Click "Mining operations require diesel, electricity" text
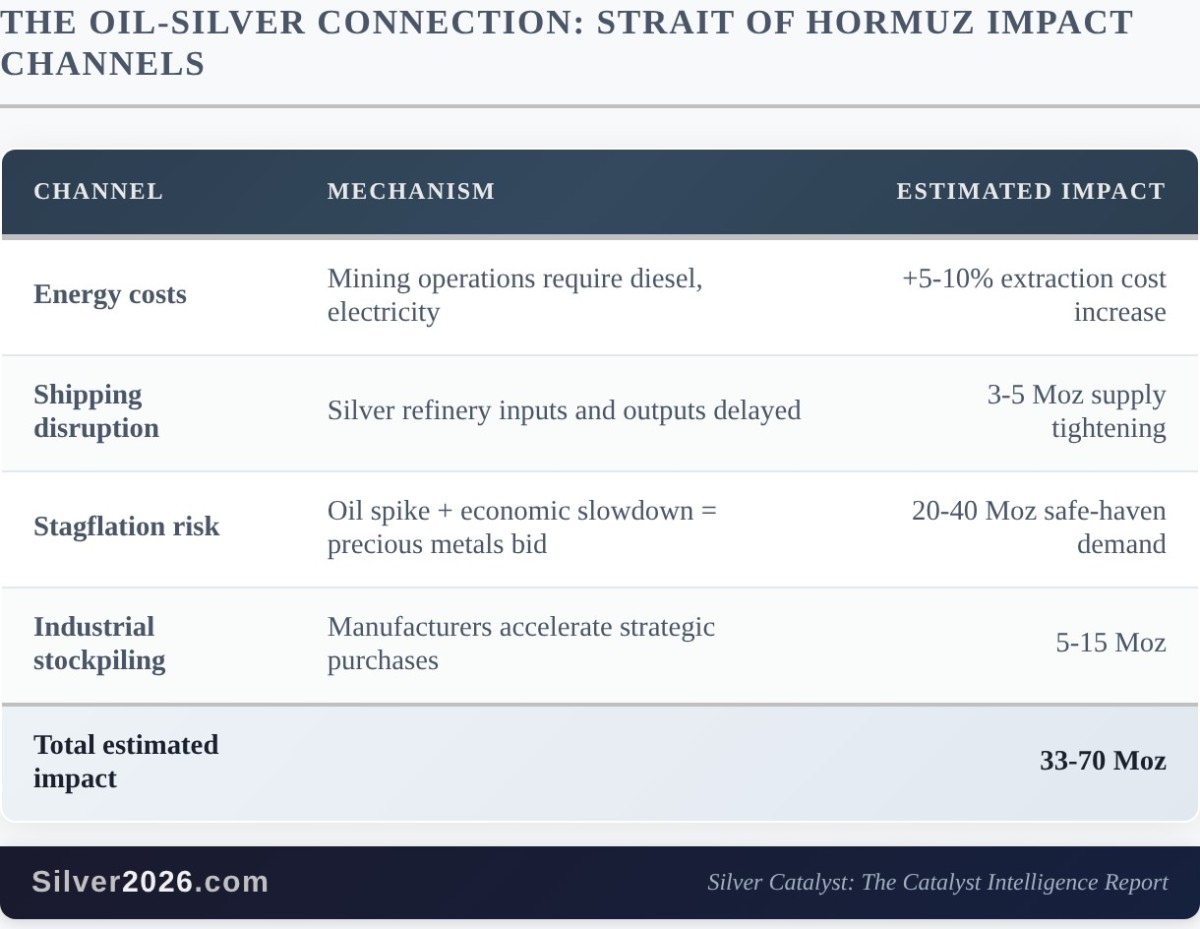 (x=515, y=295)
